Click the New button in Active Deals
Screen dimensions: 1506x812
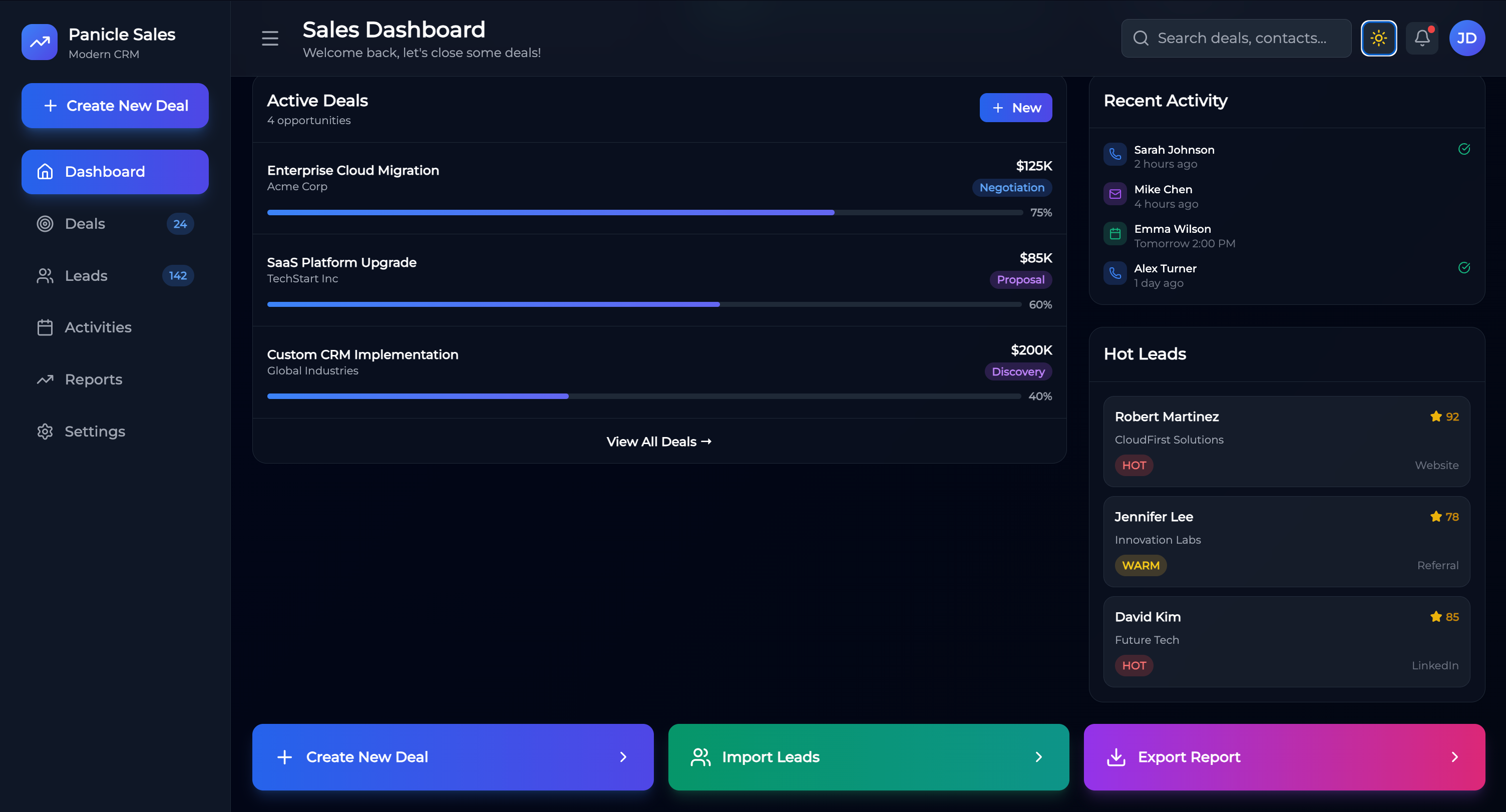coord(1015,108)
